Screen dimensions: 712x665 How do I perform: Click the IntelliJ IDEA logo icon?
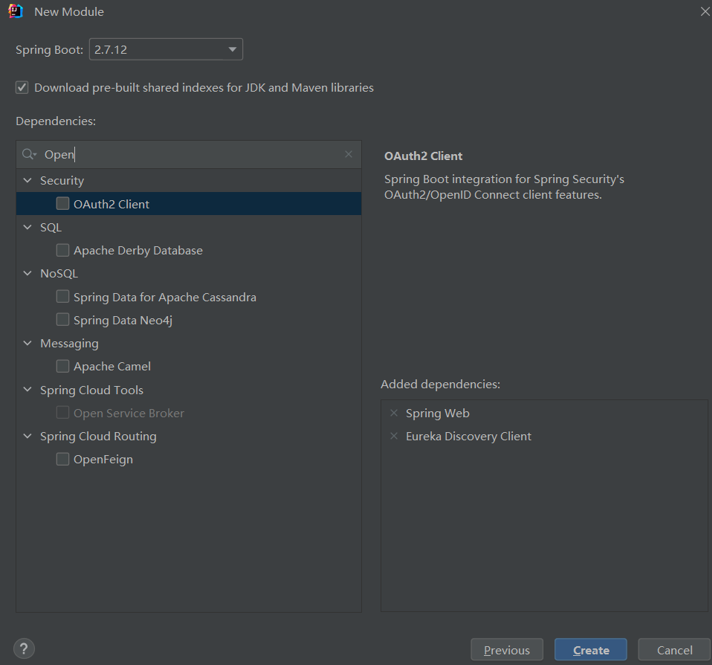point(15,11)
